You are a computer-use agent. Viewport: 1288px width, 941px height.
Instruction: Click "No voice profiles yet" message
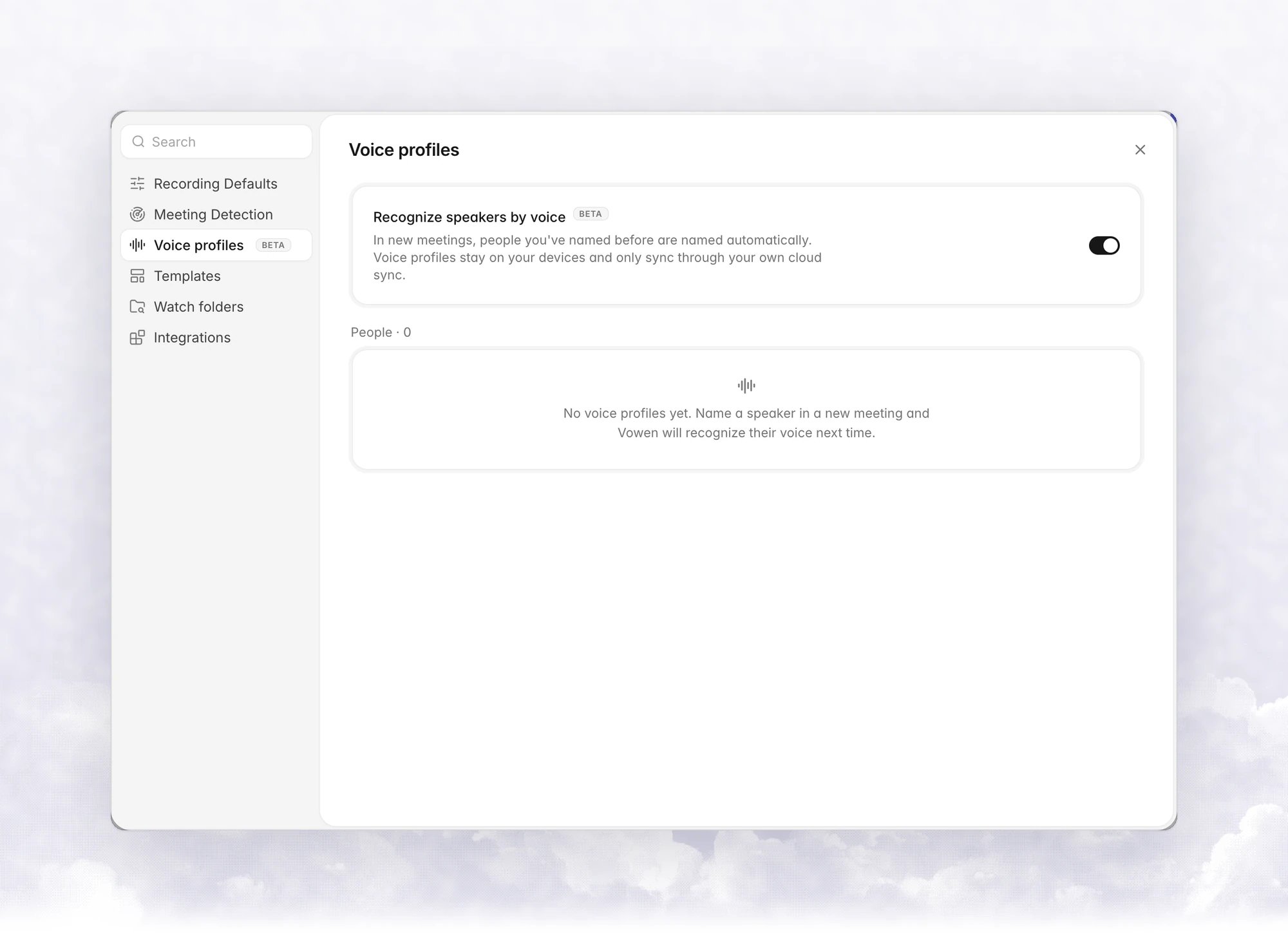(746, 423)
